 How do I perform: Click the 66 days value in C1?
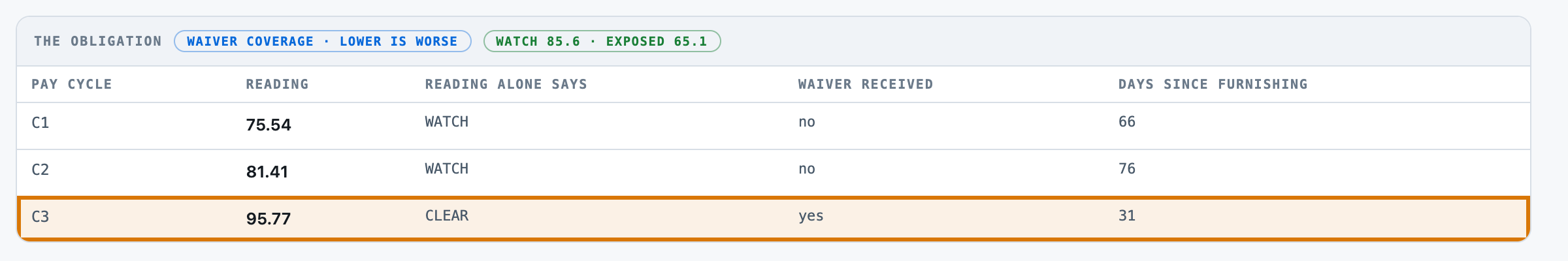pos(1127,121)
